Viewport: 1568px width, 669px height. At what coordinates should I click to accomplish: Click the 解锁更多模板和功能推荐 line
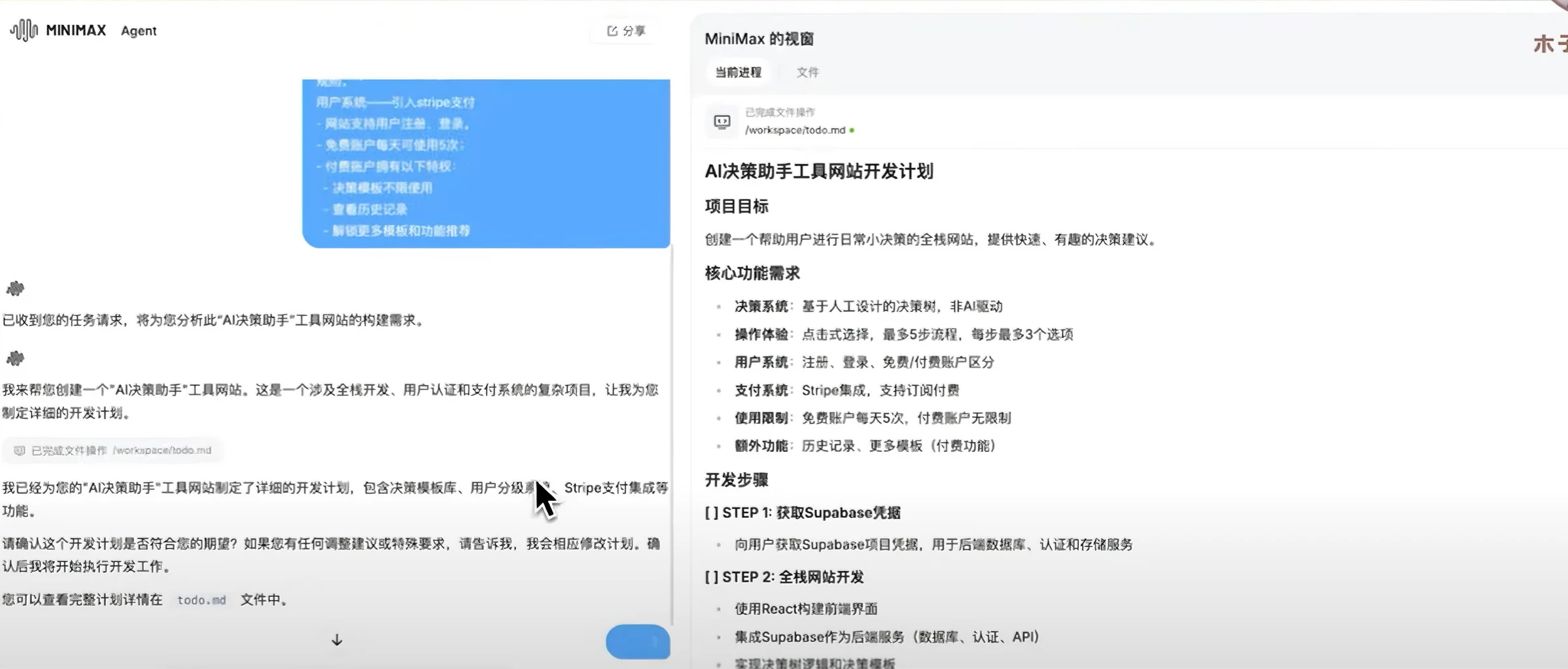click(x=401, y=231)
